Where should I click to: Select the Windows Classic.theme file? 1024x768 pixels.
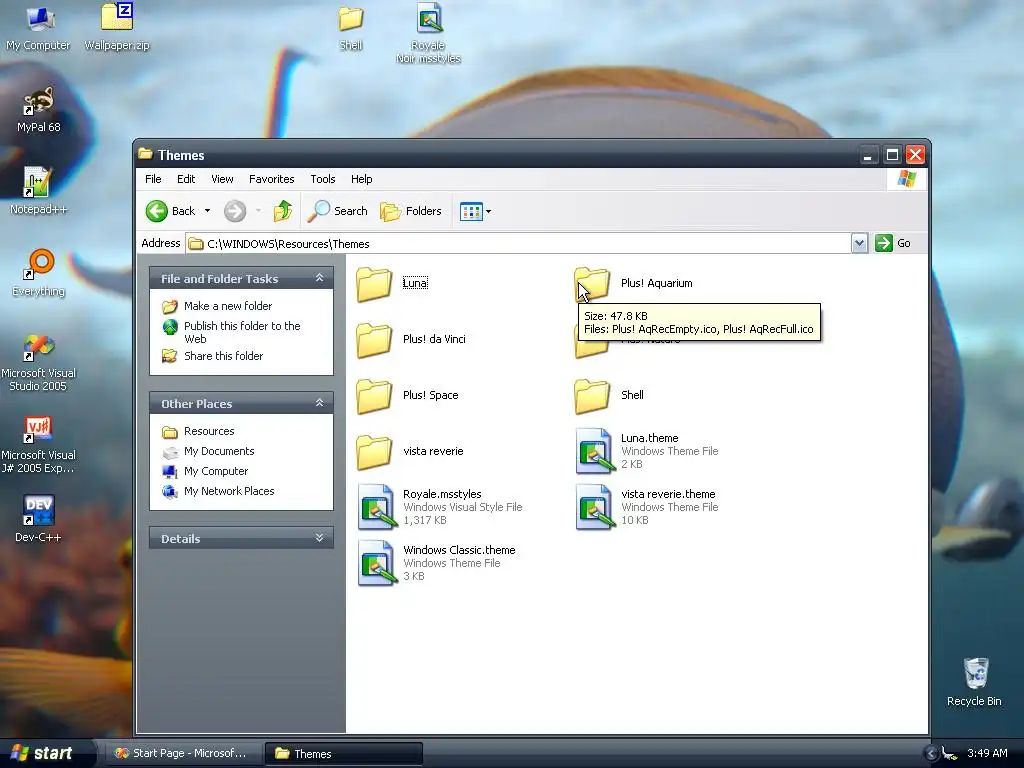(x=436, y=564)
